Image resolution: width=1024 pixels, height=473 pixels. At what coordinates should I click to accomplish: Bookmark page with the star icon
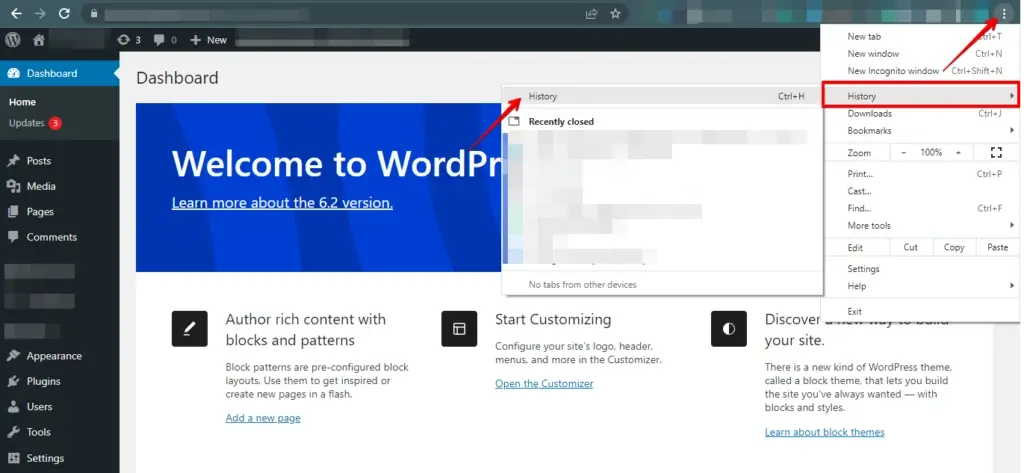click(x=615, y=13)
